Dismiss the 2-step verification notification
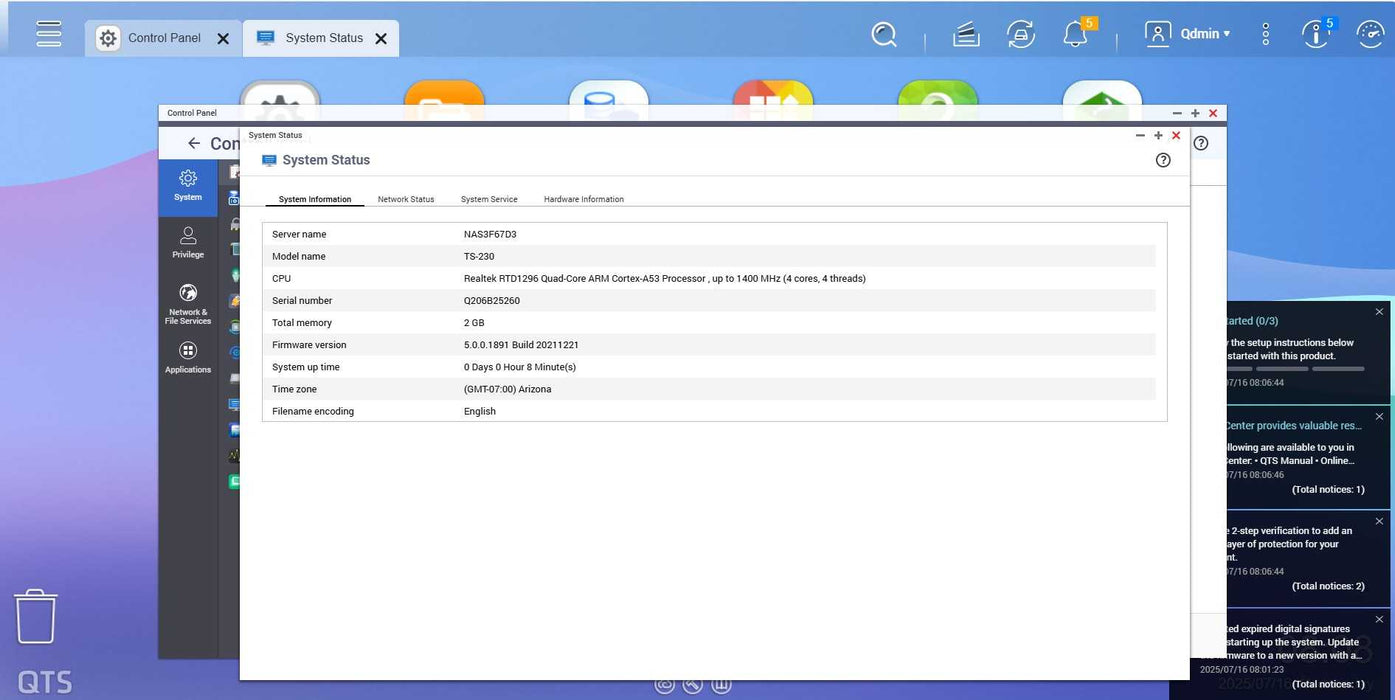This screenshot has width=1395, height=700. point(1379,521)
